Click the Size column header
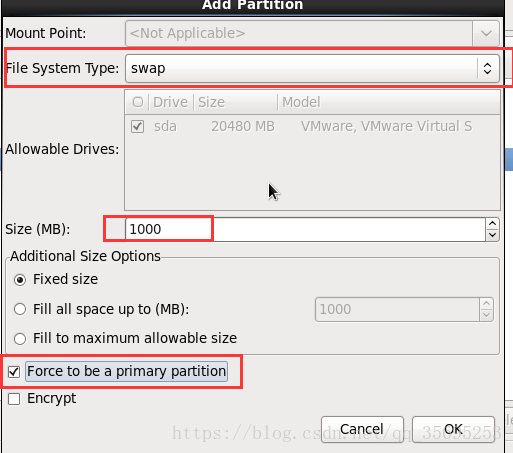 (235, 102)
